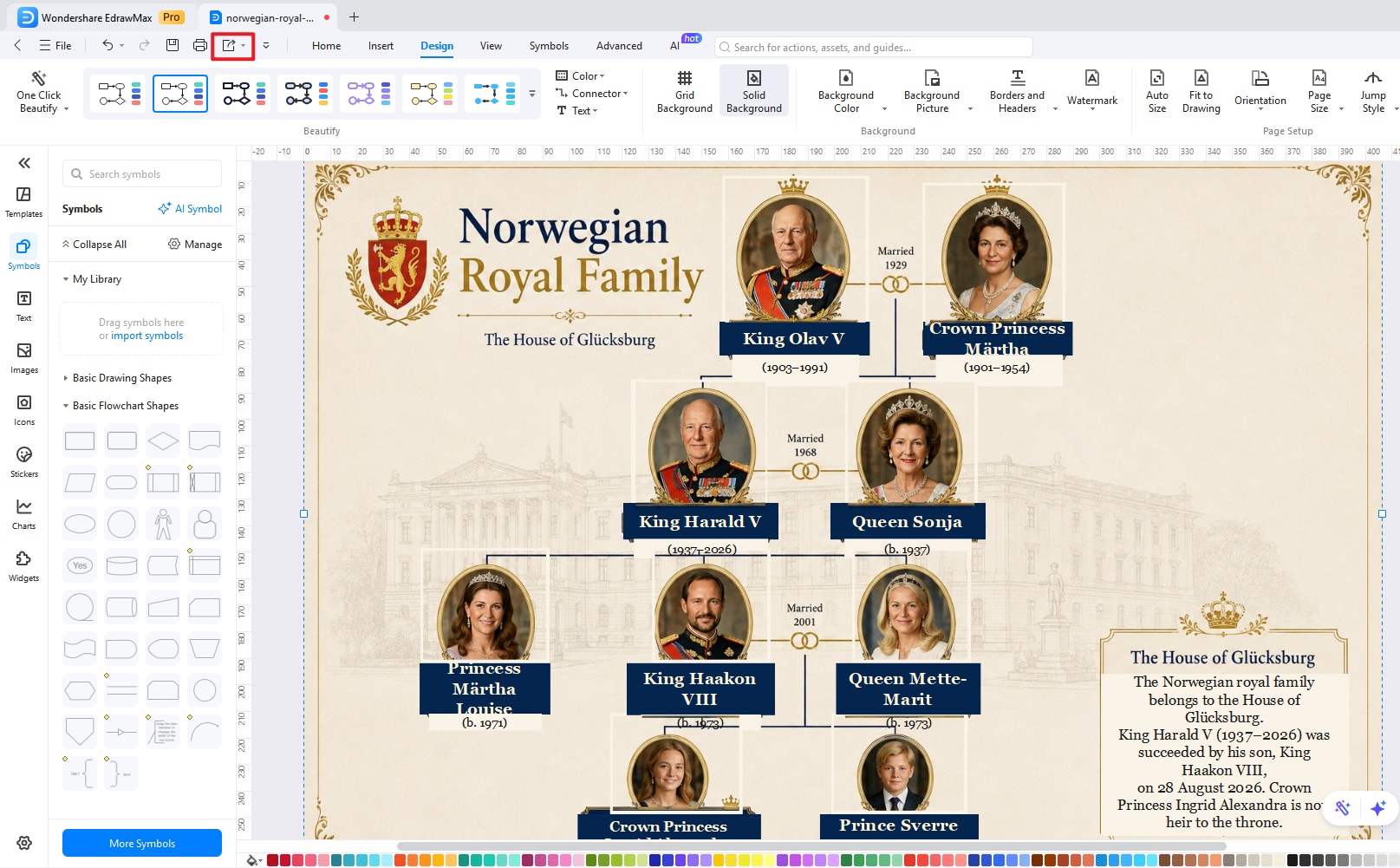The image size is (1400, 868).
Task: Switch to the Home tab
Action: [x=326, y=46]
